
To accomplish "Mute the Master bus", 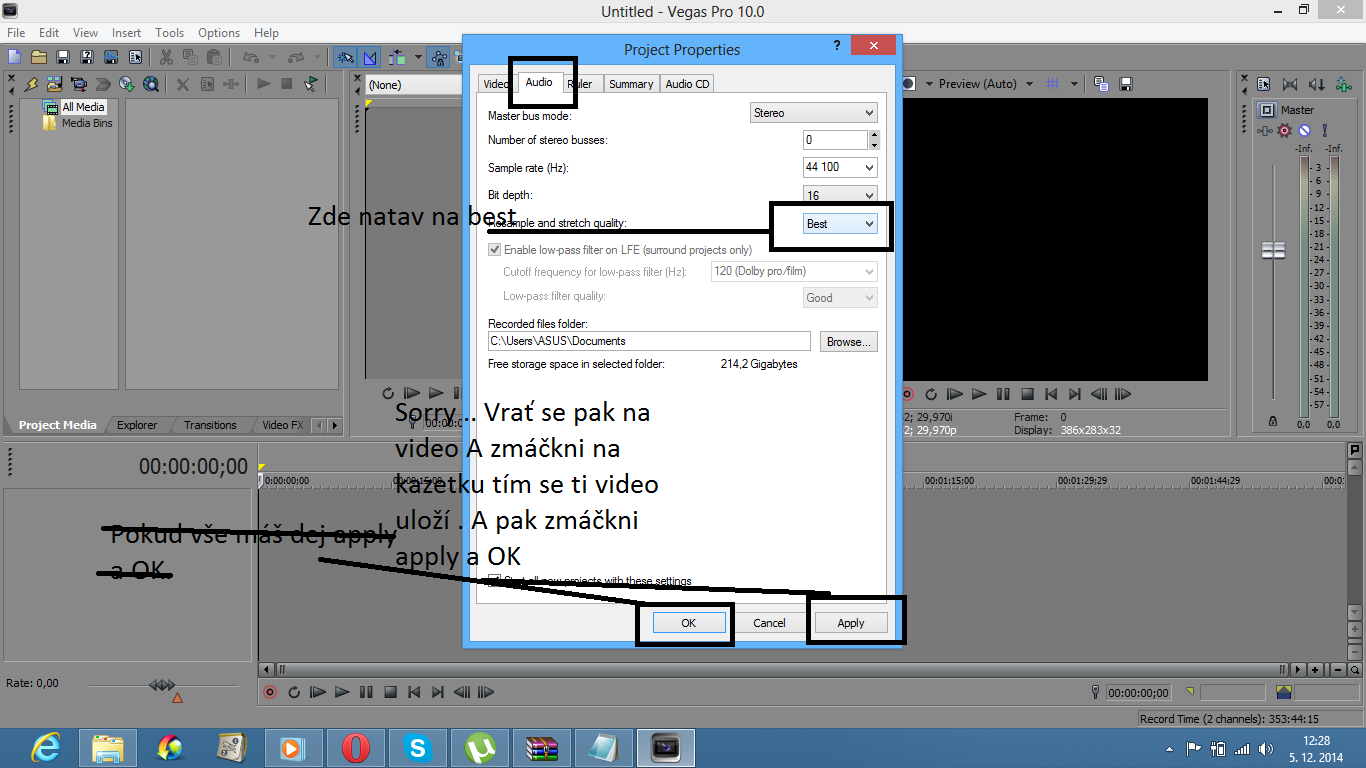I will click(x=1304, y=130).
